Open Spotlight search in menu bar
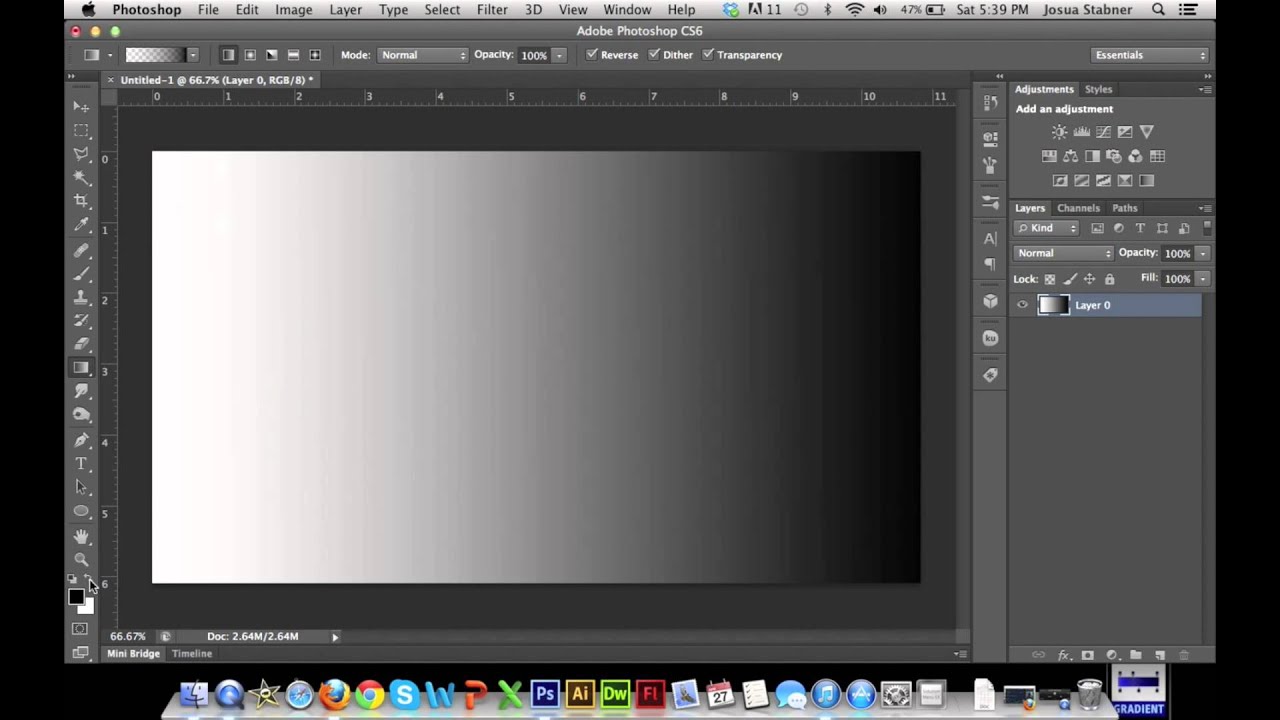1280x720 pixels. pos(1158,9)
